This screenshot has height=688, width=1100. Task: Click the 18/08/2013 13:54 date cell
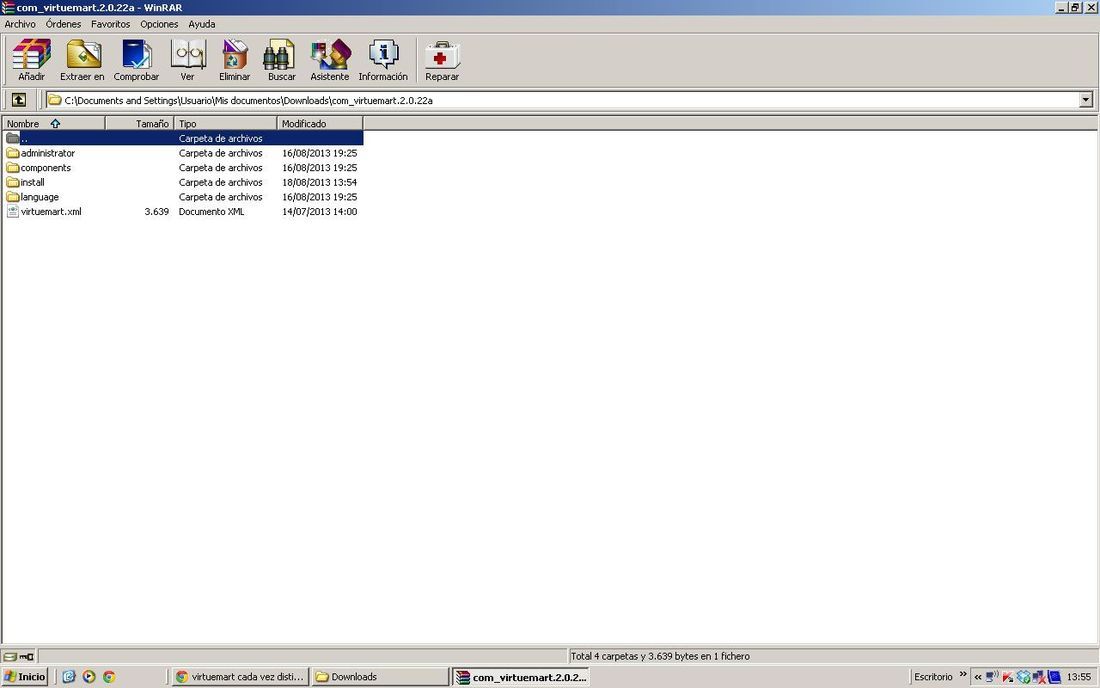point(319,182)
